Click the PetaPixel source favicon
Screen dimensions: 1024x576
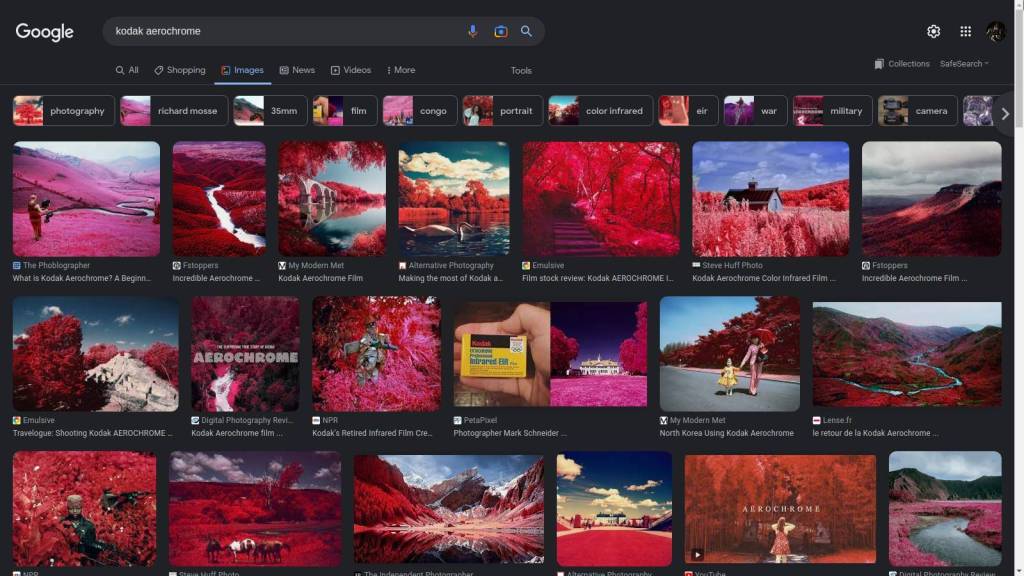pos(457,420)
